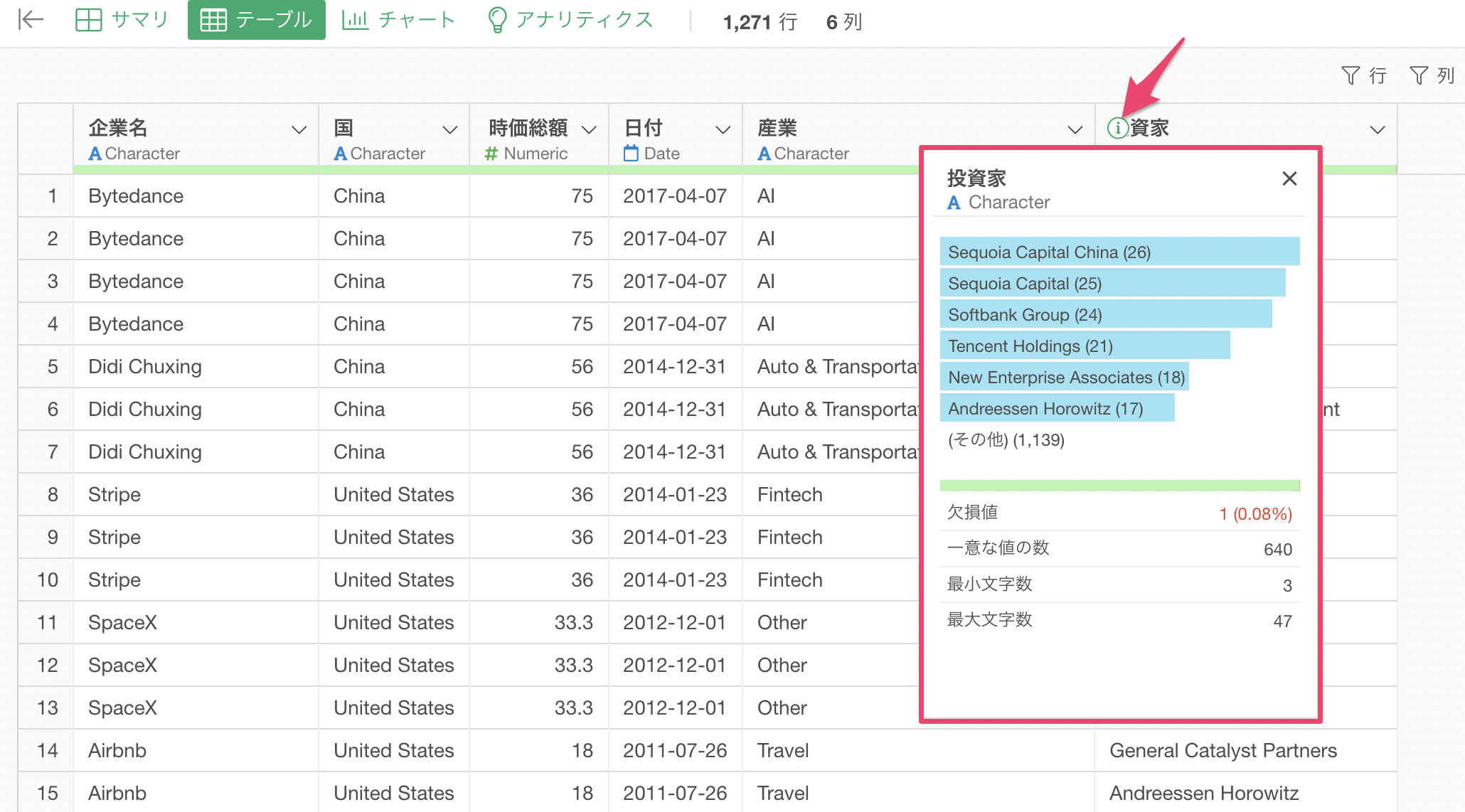Click the 産業 column header
The height and width of the screenshot is (812, 1465).
(x=919, y=139)
